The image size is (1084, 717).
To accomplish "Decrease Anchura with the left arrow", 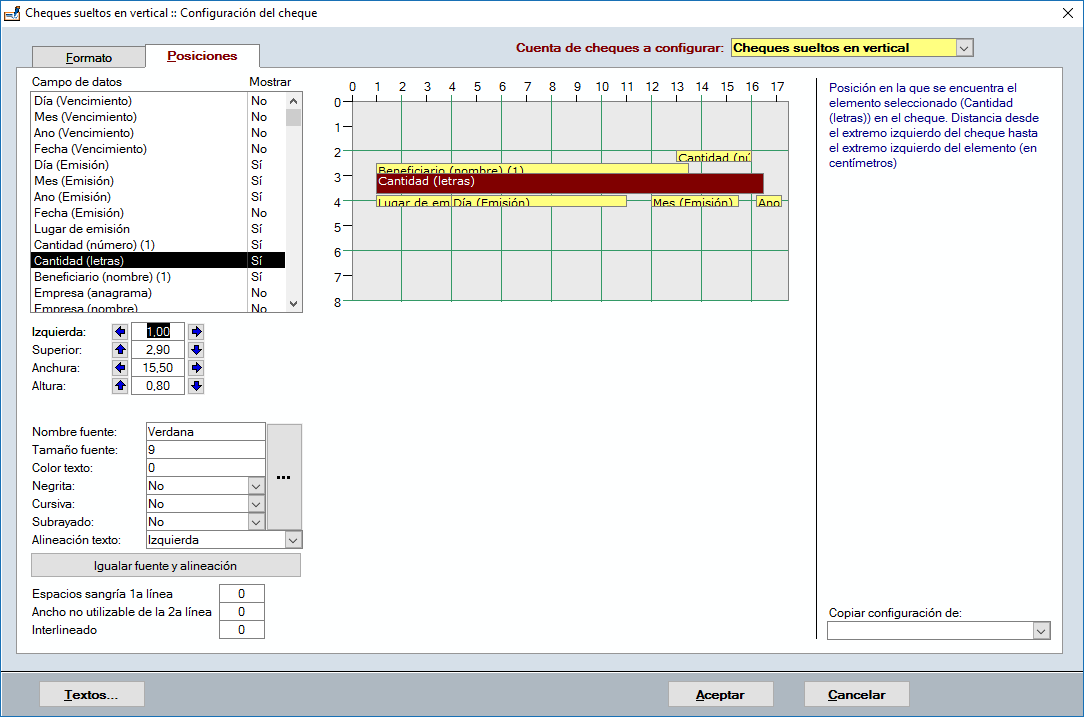I will click(121, 368).
